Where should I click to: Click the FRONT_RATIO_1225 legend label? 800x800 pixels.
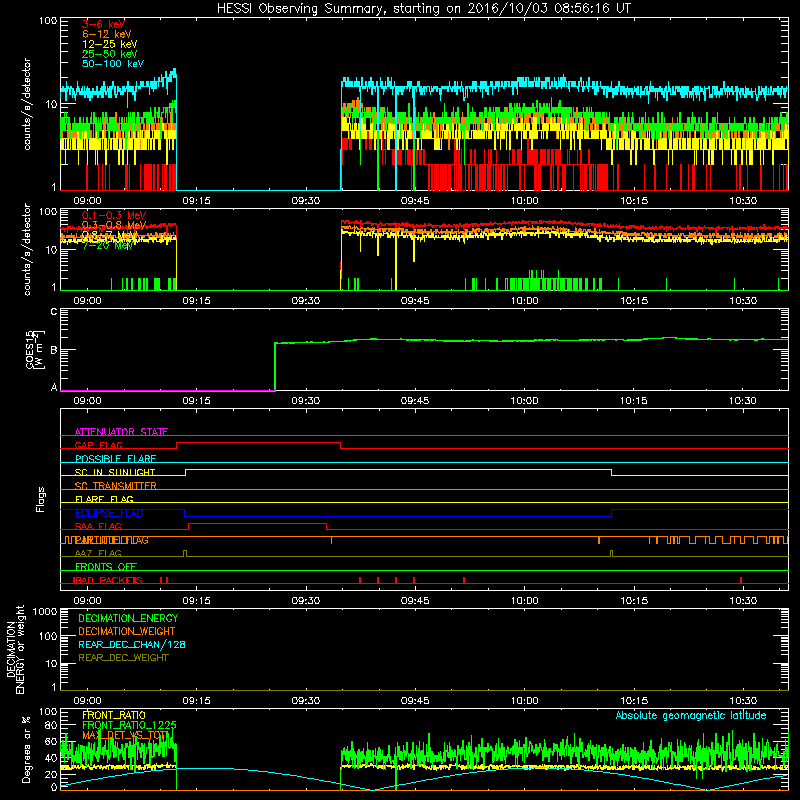[x=129, y=725]
